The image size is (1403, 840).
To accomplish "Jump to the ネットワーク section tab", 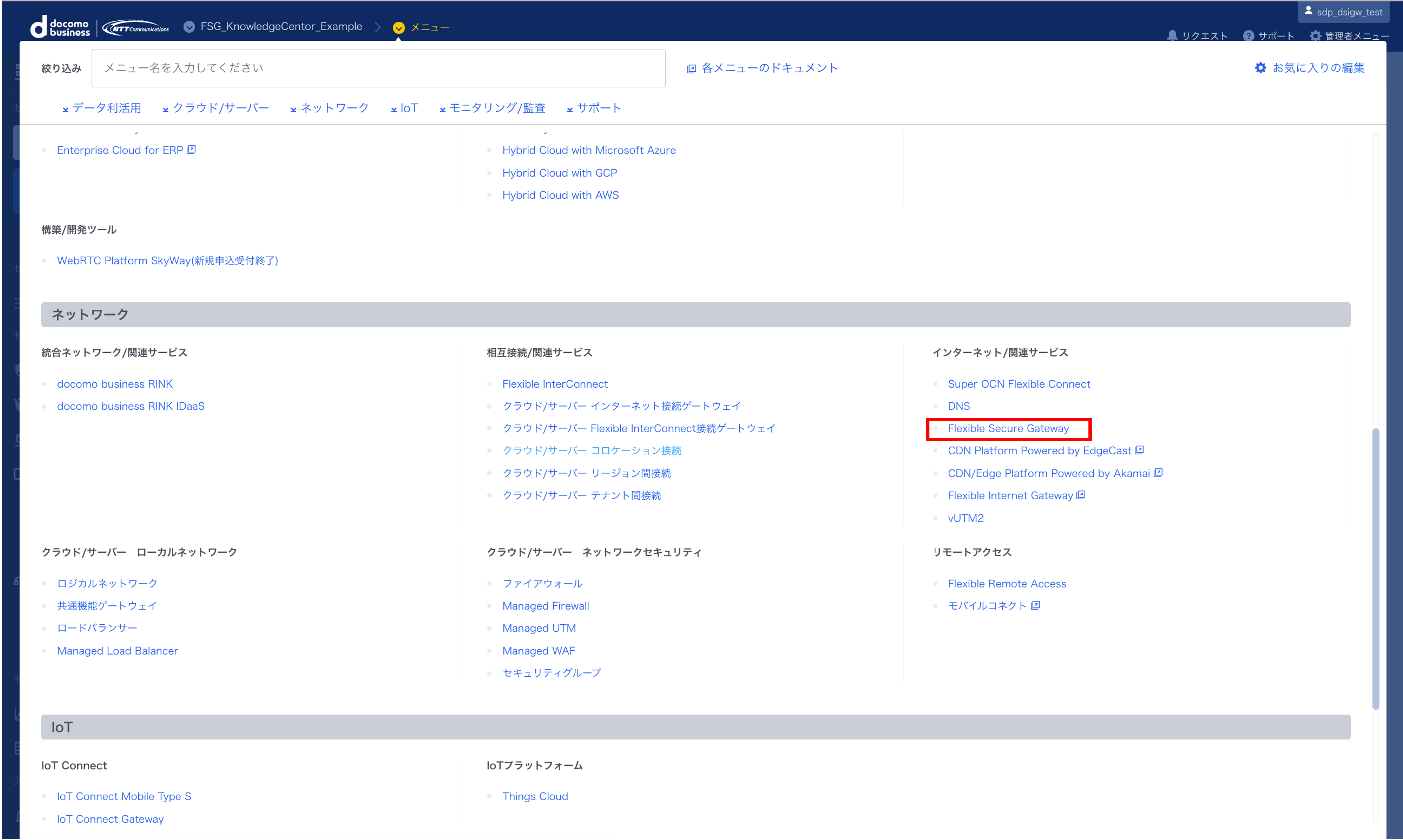I will point(329,108).
